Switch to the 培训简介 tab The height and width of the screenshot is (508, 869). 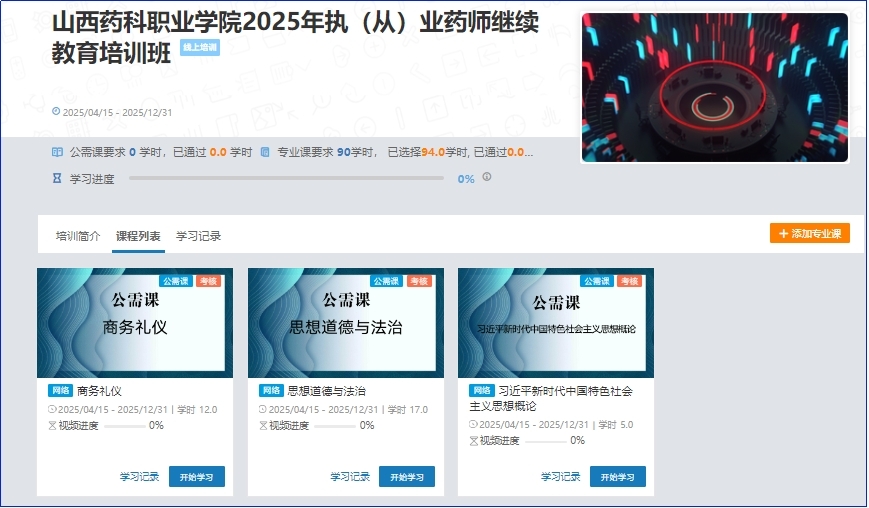pos(78,236)
